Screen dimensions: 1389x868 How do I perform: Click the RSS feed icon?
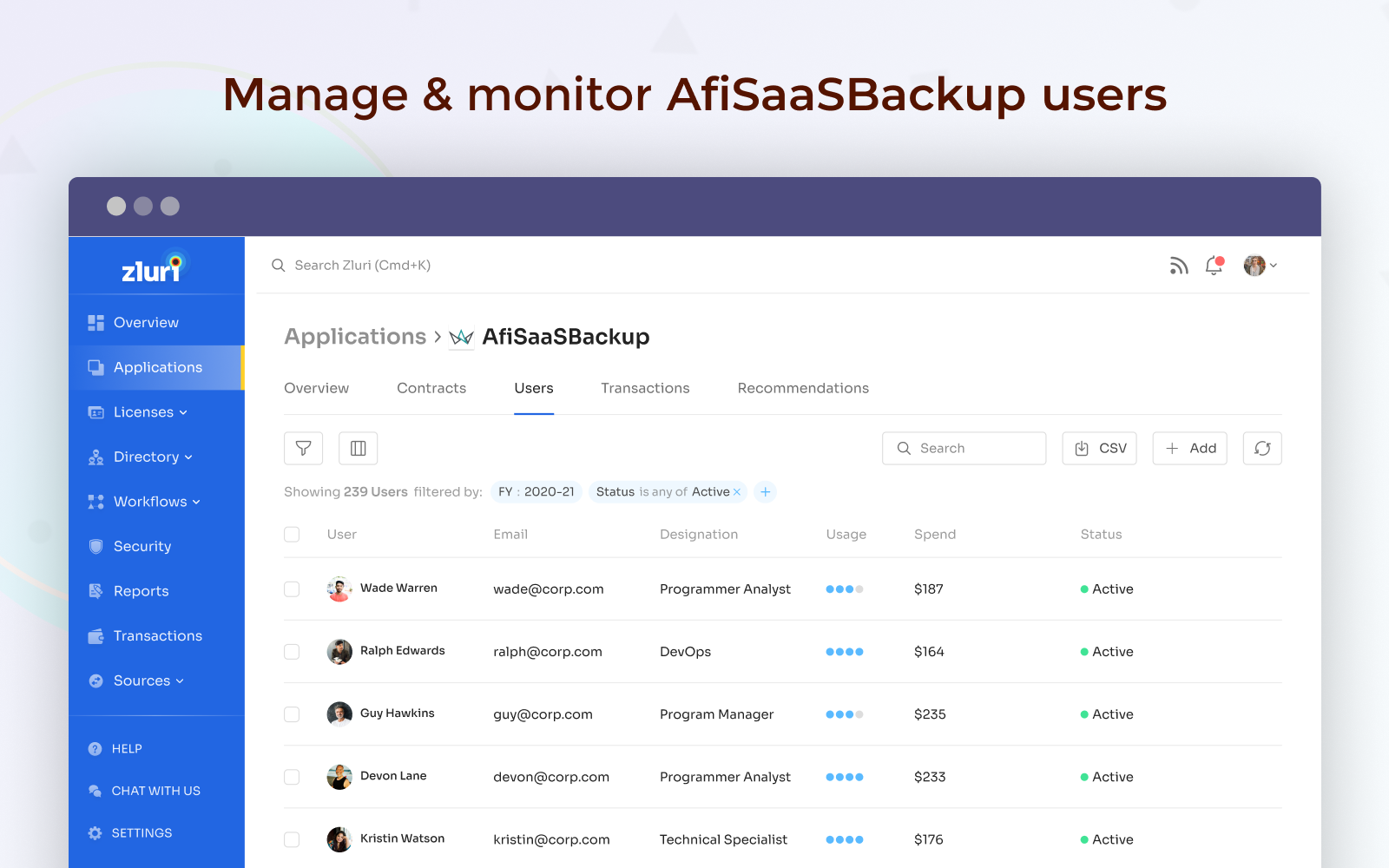(x=1178, y=266)
